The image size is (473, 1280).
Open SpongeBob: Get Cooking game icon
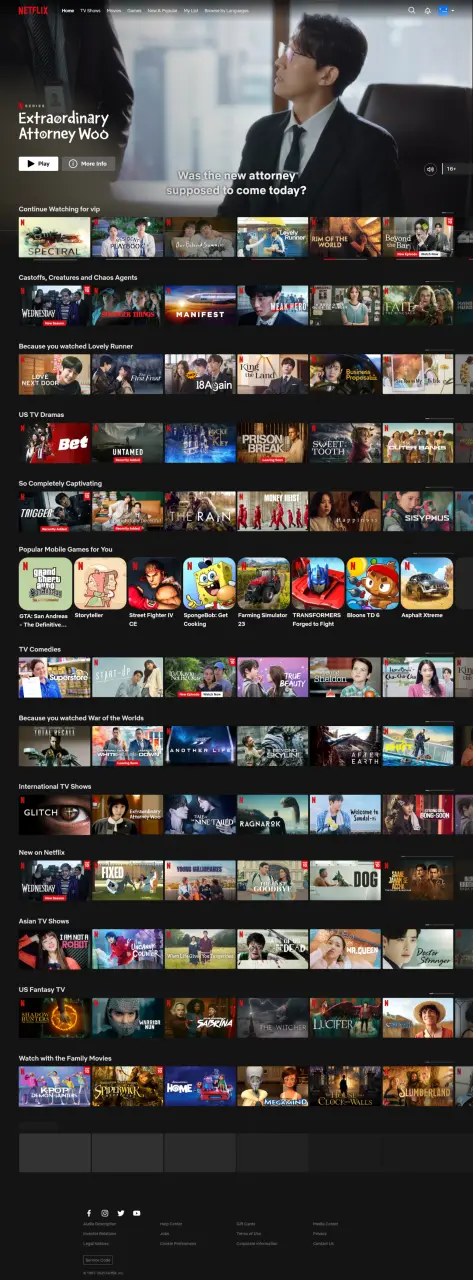[x=209, y=584]
